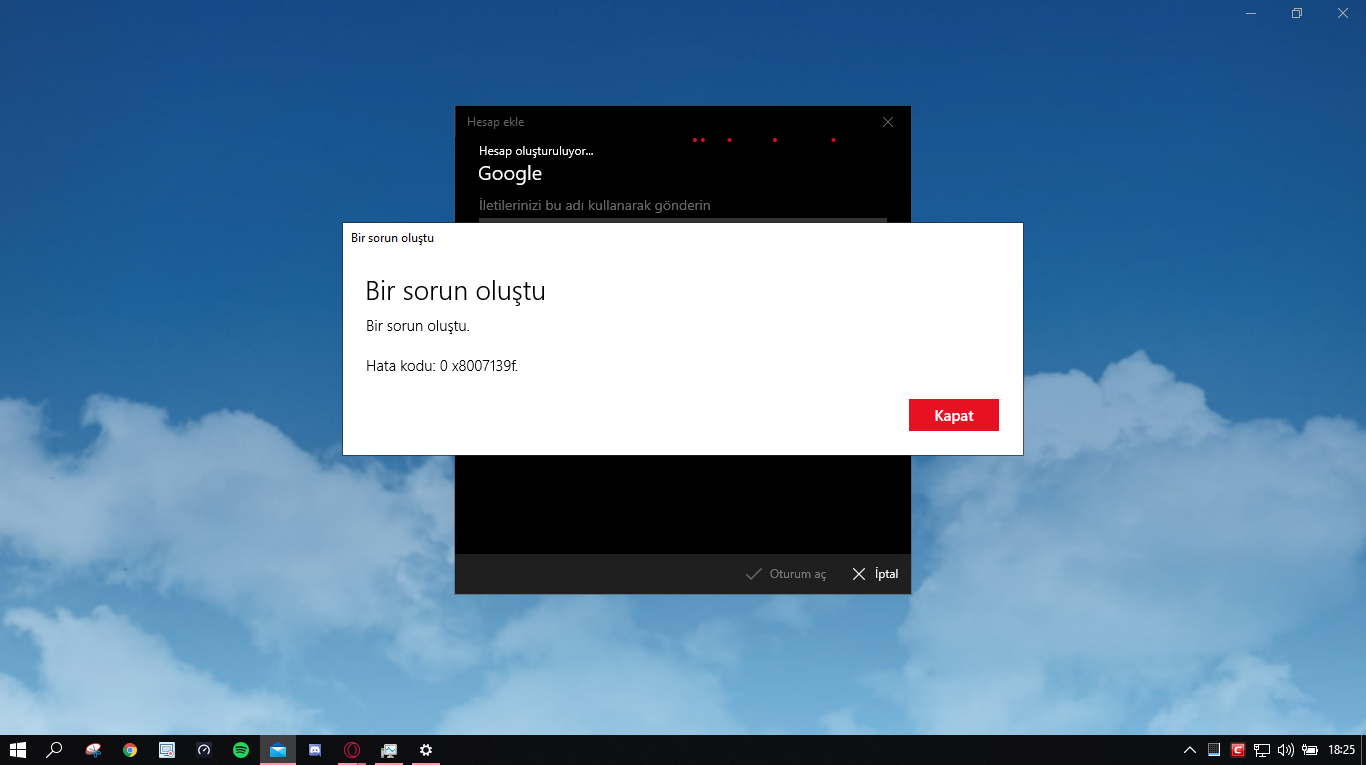Open taskbar search magnifier
The image size is (1366, 765).
[x=55, y=749]
